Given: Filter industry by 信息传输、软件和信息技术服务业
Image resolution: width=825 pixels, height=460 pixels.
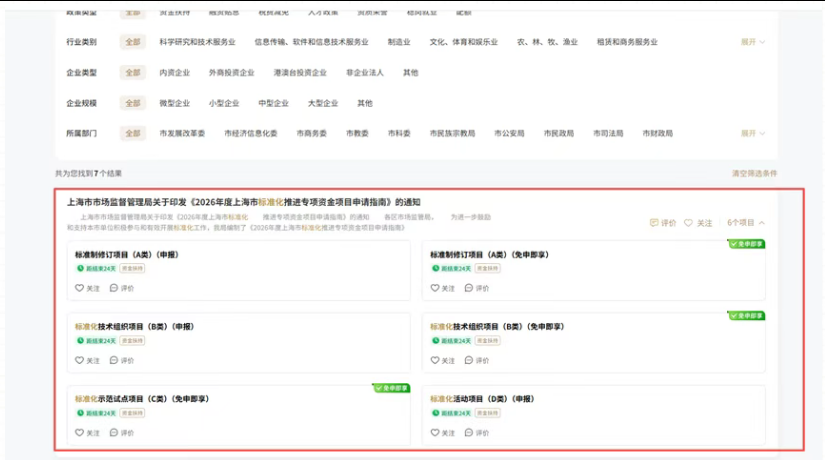Looking at the screenshot, I should coord(311,42).
